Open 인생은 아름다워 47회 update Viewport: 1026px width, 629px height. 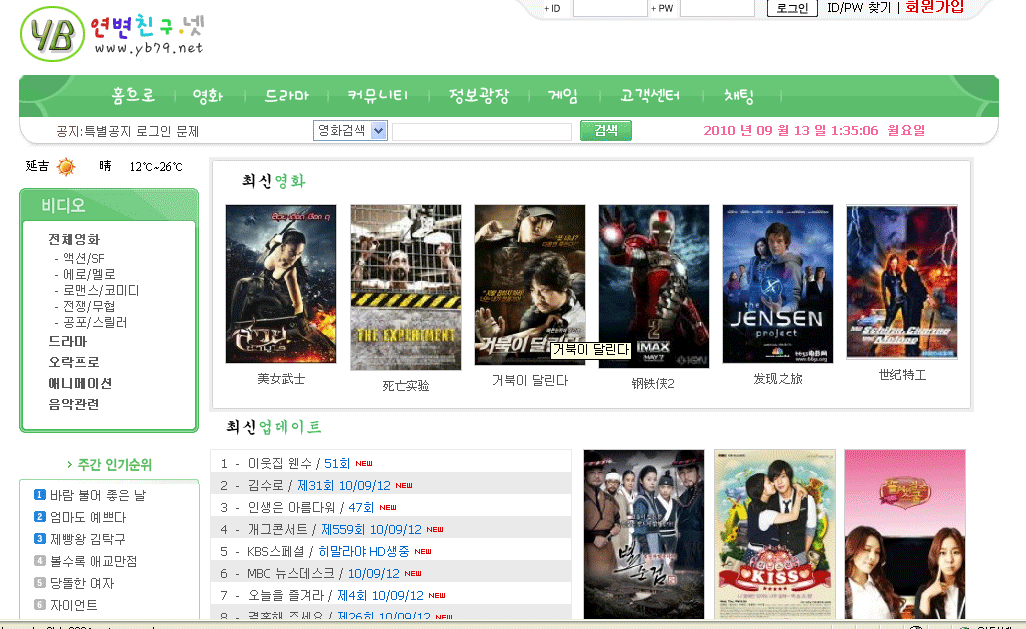(x=311, y=507)
